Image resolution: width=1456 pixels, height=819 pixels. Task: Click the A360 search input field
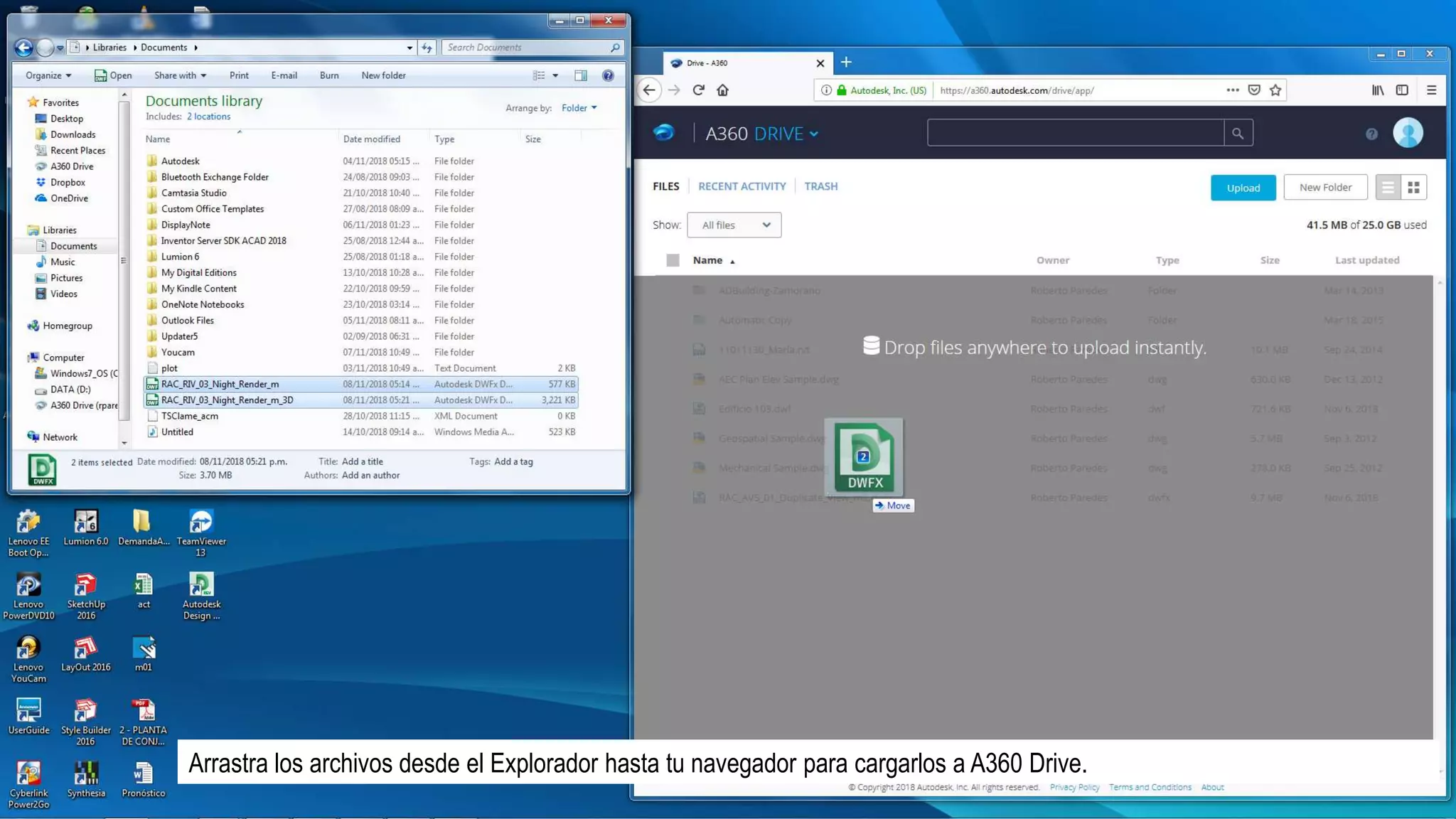(x=1075, y=133)
